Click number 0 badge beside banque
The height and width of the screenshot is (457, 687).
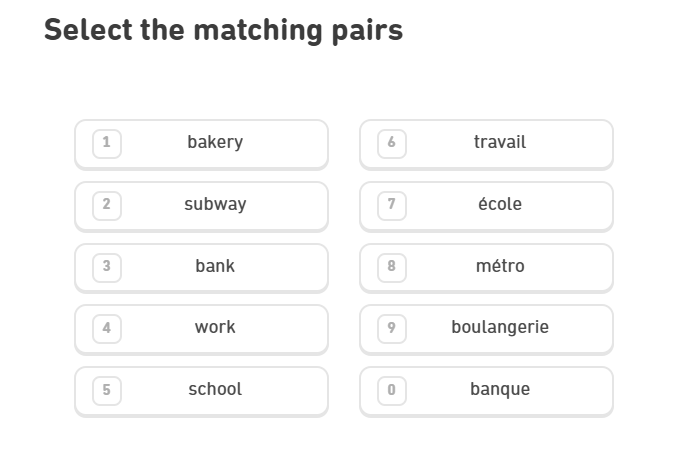391,390
